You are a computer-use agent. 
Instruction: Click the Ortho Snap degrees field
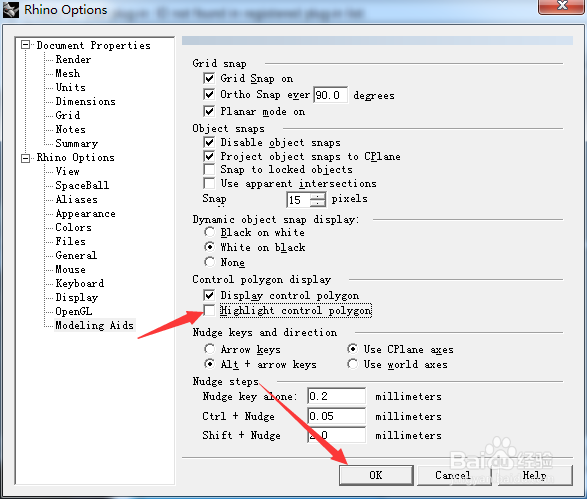point(331,95)
